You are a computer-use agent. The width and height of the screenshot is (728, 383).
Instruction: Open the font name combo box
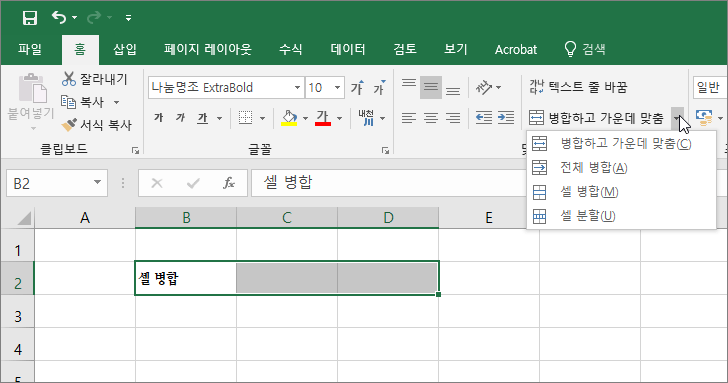pyautogui.click(x=226, y=87)
